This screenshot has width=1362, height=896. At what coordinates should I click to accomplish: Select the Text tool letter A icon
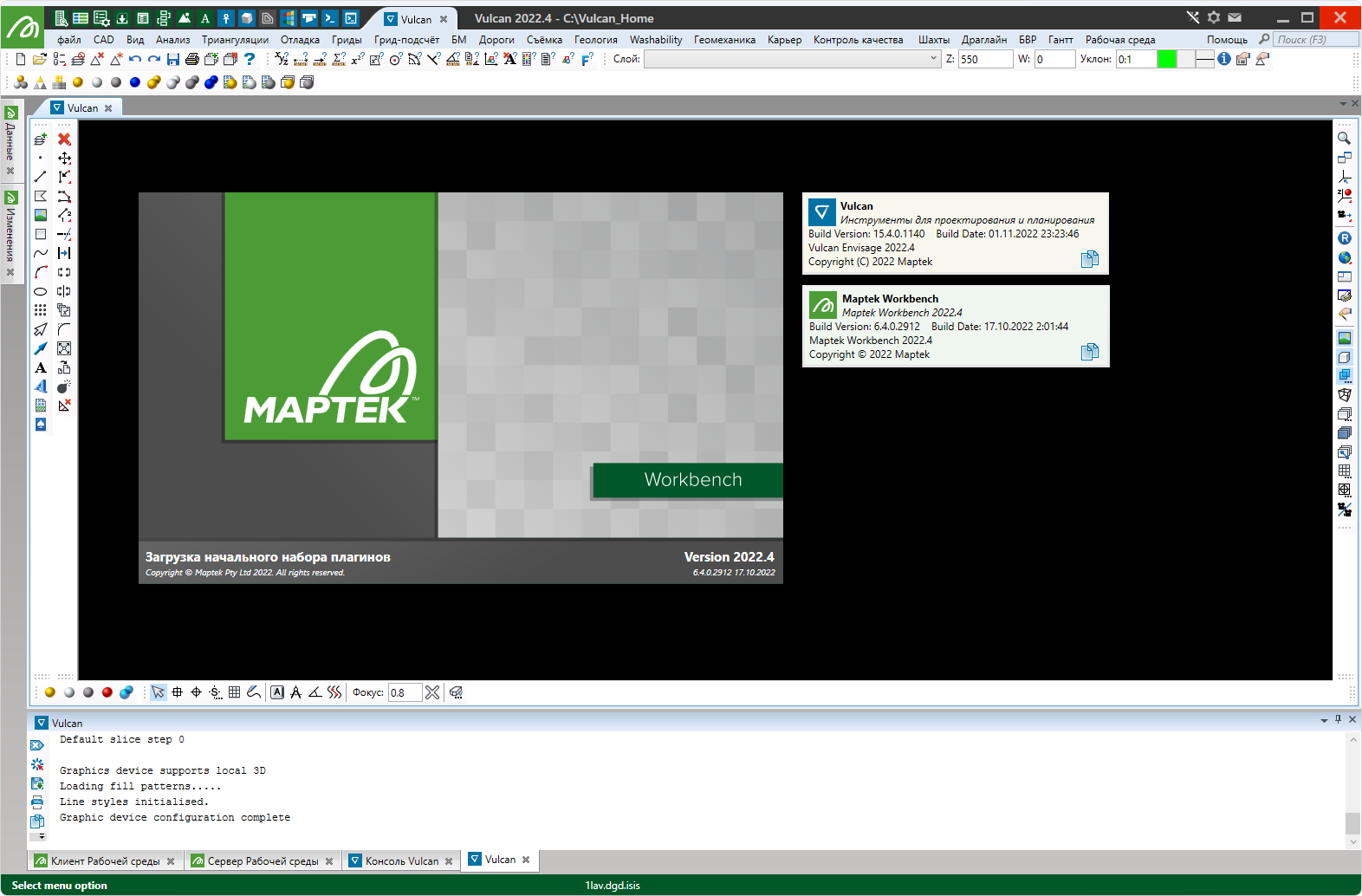(x=41, y=367)
